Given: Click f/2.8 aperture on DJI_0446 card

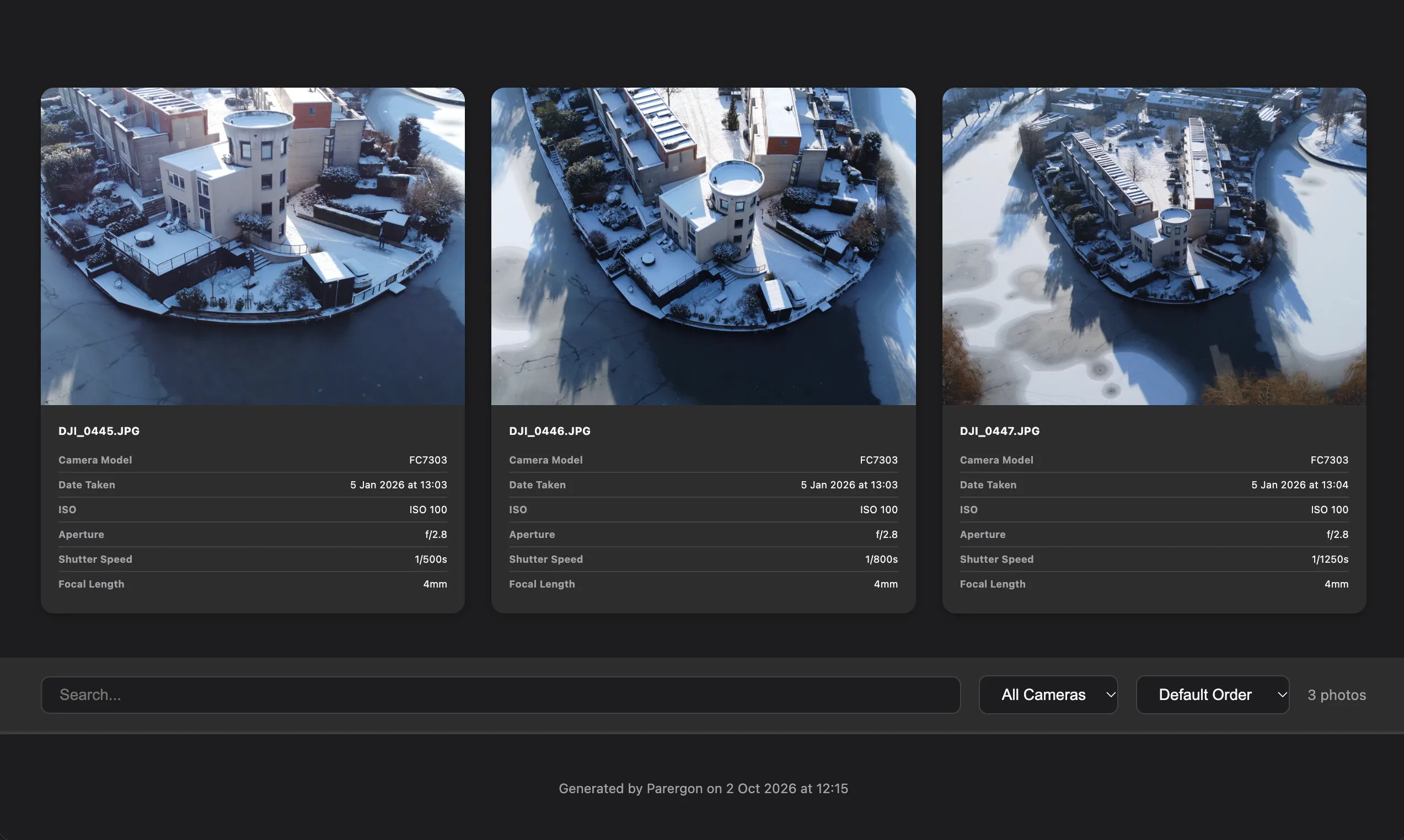Looking at the screenshot, I should pyautogui.click(x=887, y=534).
